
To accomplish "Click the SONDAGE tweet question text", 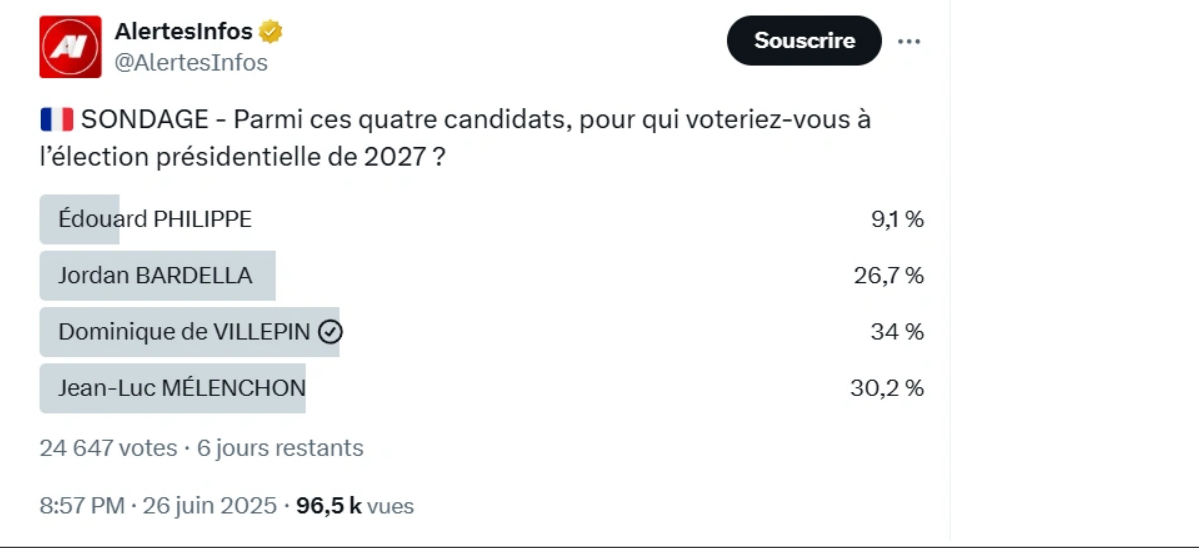I will pos(455,138).
